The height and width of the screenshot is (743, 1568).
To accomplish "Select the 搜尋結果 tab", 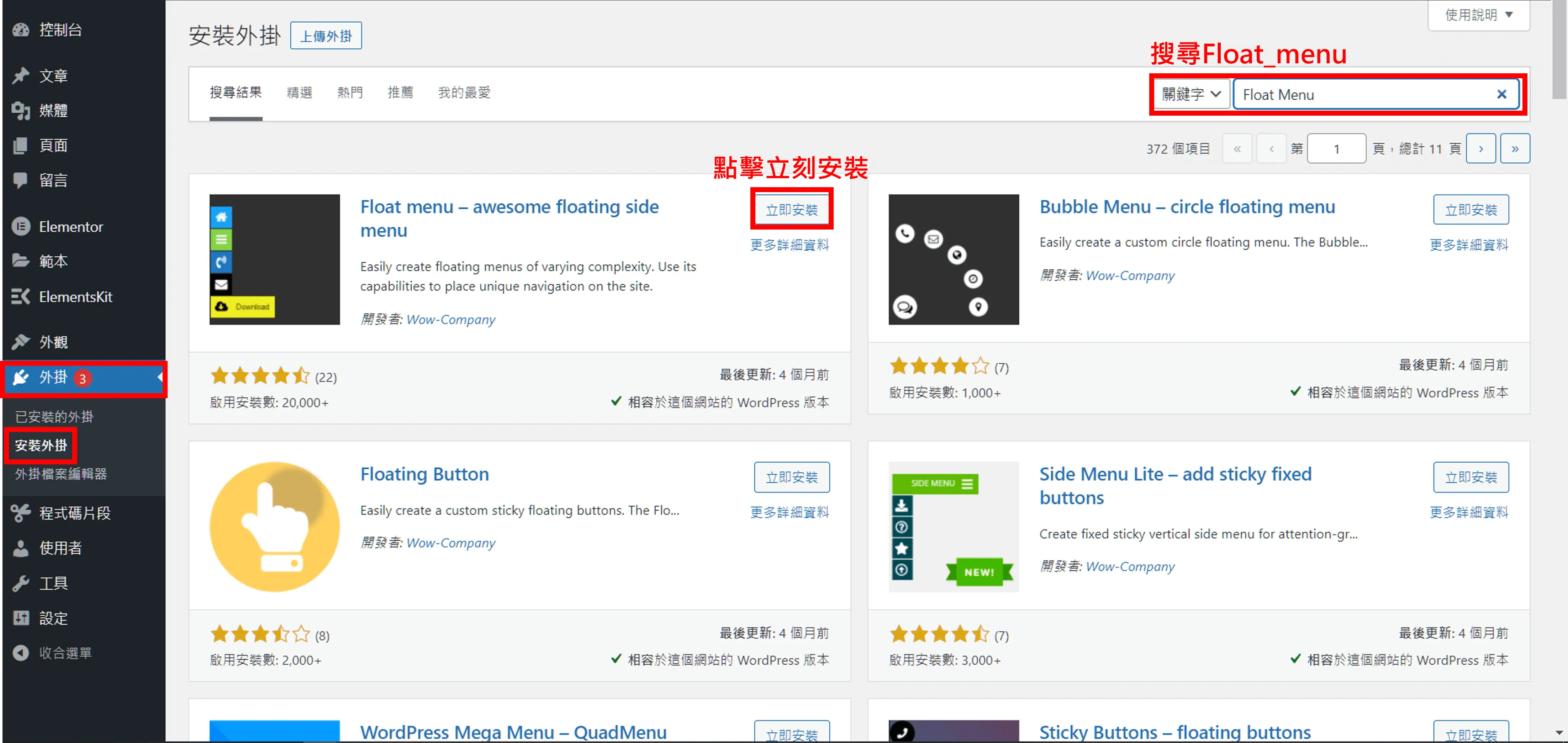I will tap(236, 93).
